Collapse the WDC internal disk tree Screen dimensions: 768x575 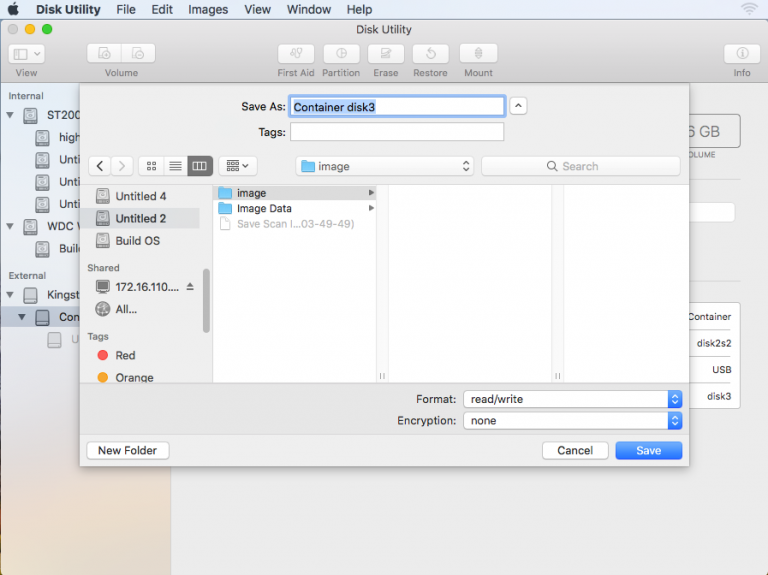point(10,226)
